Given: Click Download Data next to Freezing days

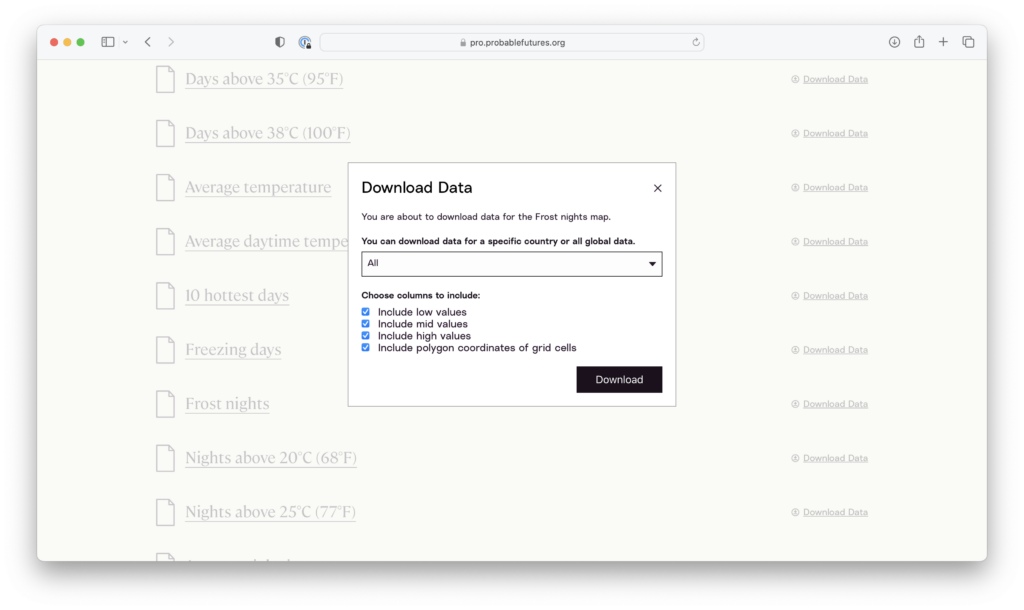Looking at the screenshot, I should point(834,349).
